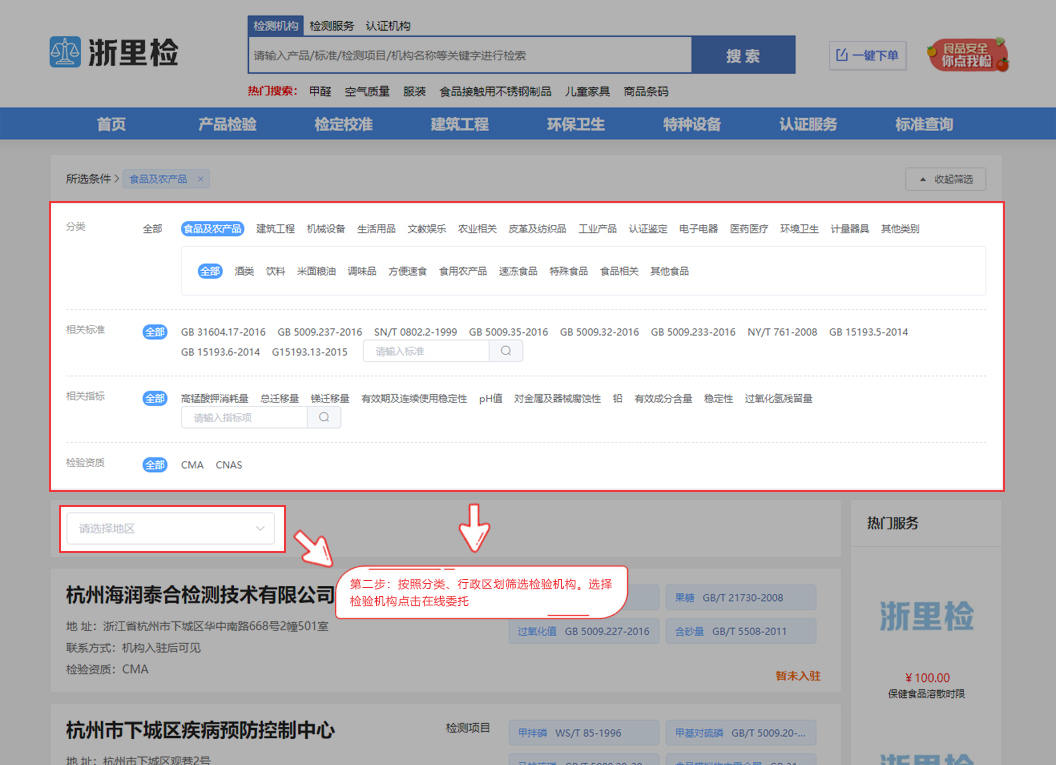Select the 建筑工程 category filter option
Viewport: 1056px width, 765px height.
coord(275,228)
